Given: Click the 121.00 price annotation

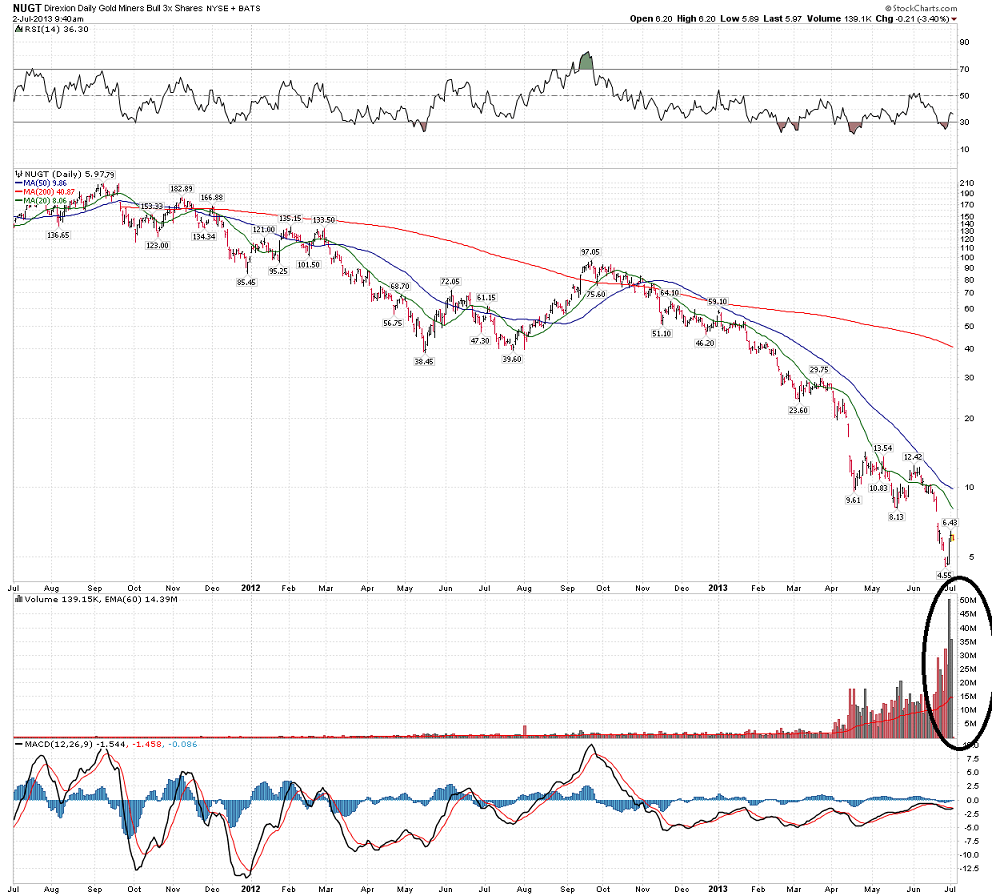Looking at the screenshot, I should (x=264, y=230).
